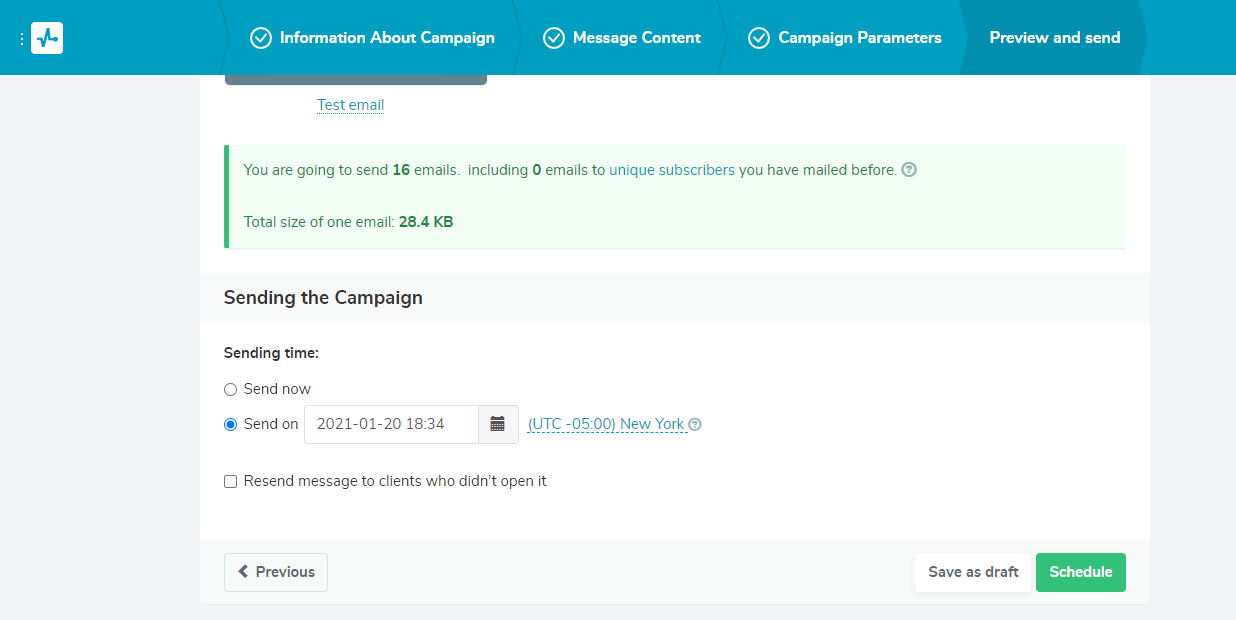Select the Send on radio button
The height and width of the screenshot is (620, 1236).
click(230, 423)
